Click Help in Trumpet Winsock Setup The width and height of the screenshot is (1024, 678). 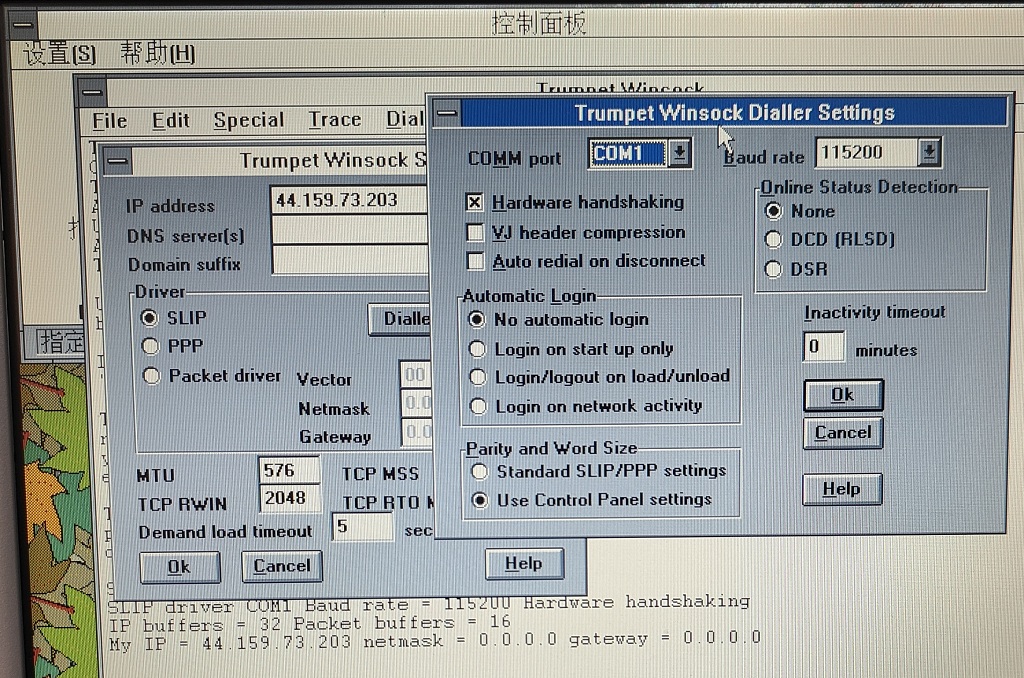tap(524, 564)
